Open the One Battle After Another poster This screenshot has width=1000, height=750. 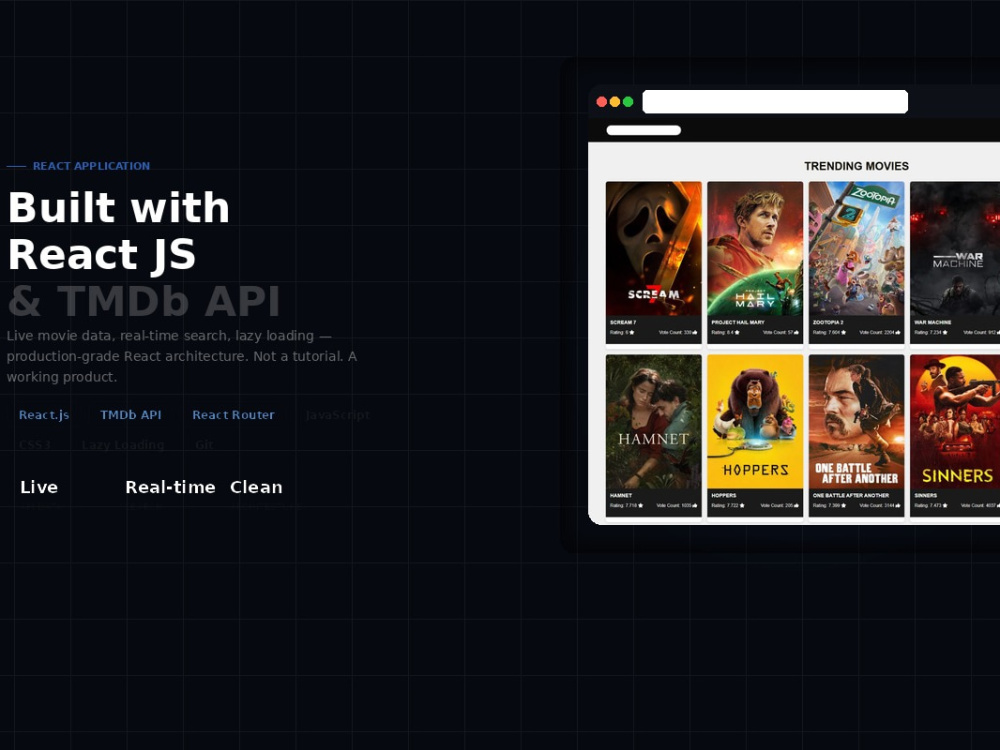[857, 422]
